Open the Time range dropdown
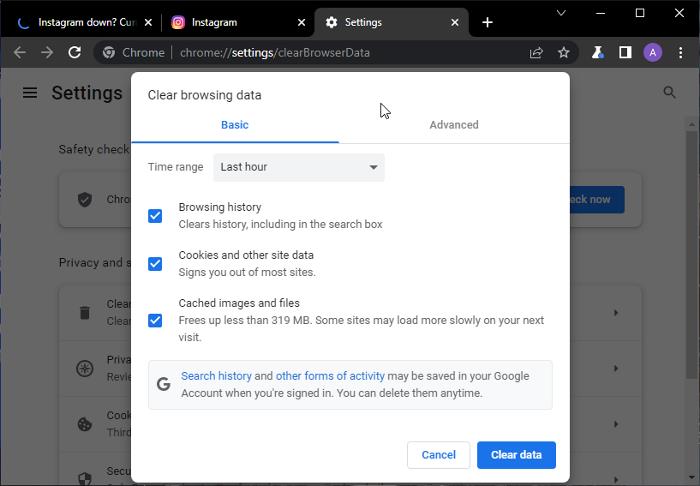 pos(299,167)
